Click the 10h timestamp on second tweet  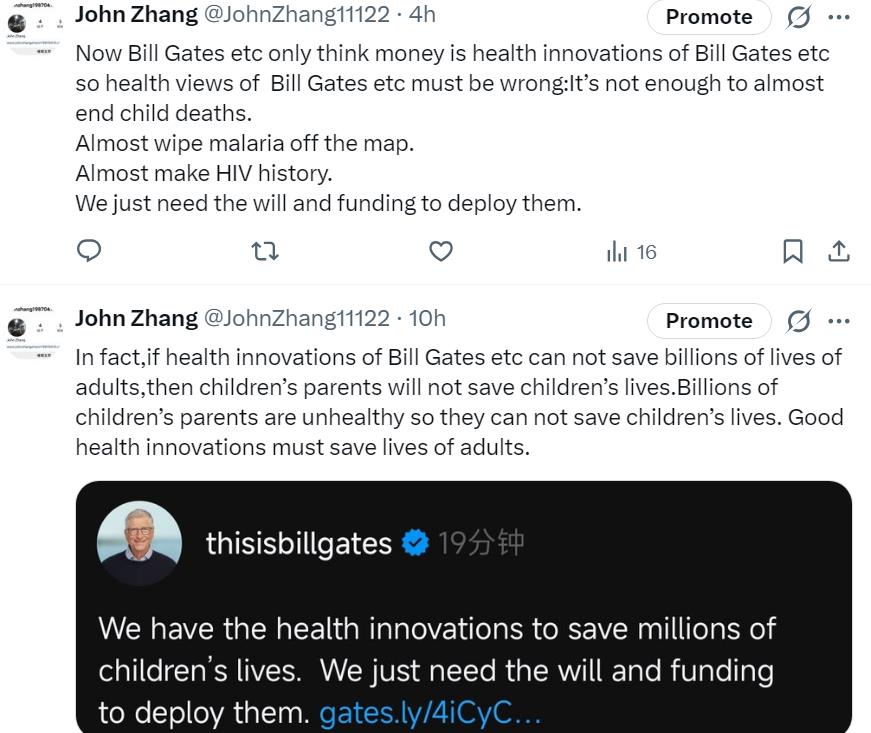pyautogui.click(x=427, y=318)
